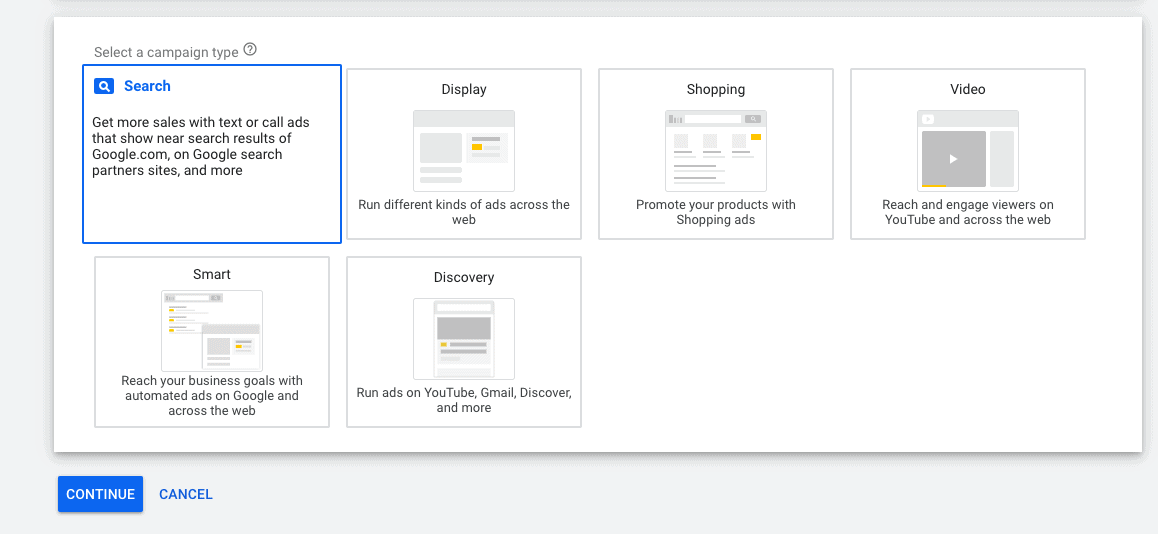Click the Cancel link
The image size is (1158, 534).
pyautogui.click(x=186, y=494)
